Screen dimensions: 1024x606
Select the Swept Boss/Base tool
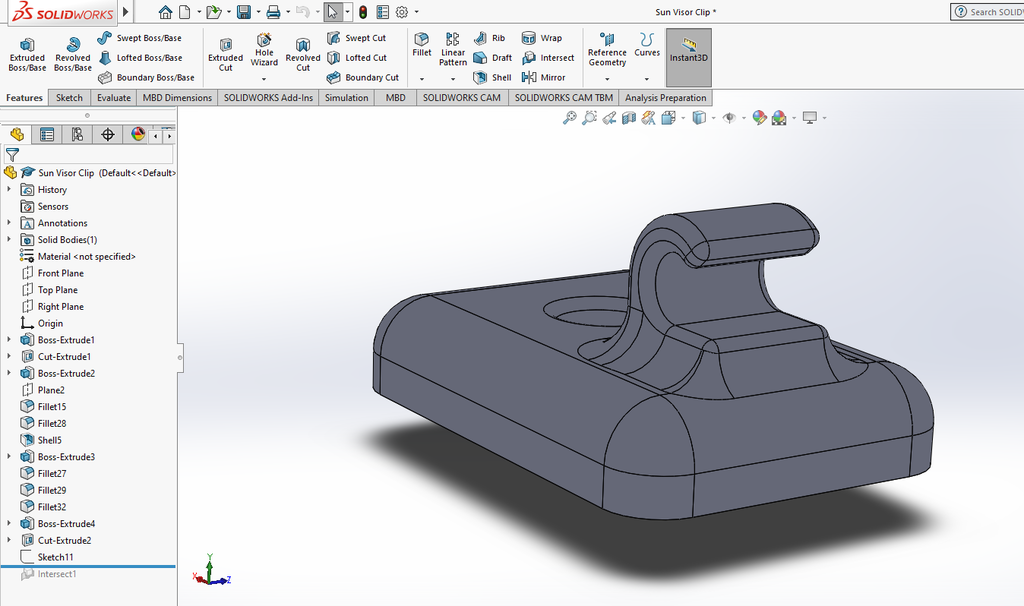[141, 38]
